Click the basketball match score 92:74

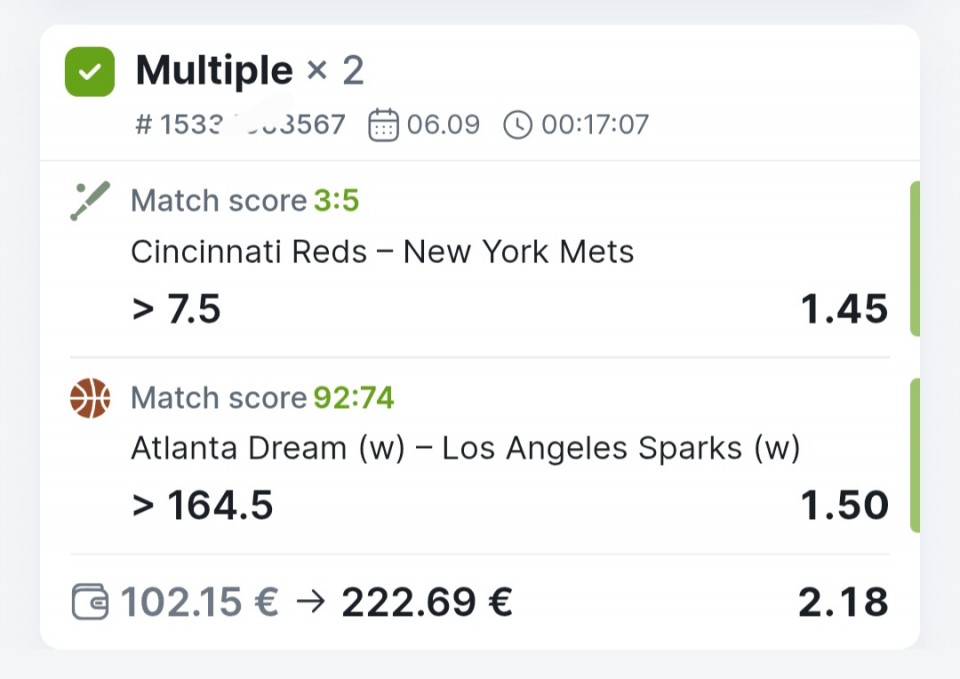pos(354,398)
